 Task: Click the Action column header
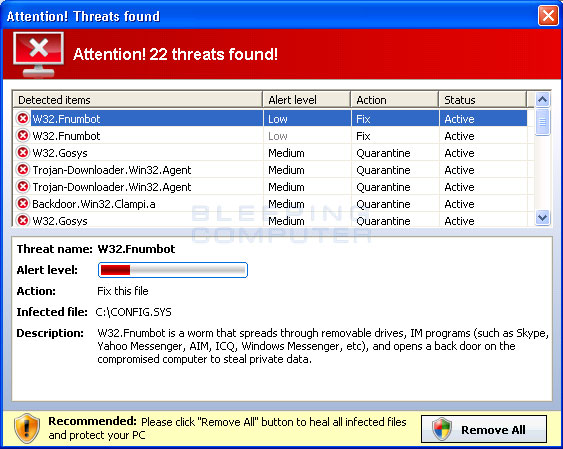pyautogui.click(x=395, y=99)
